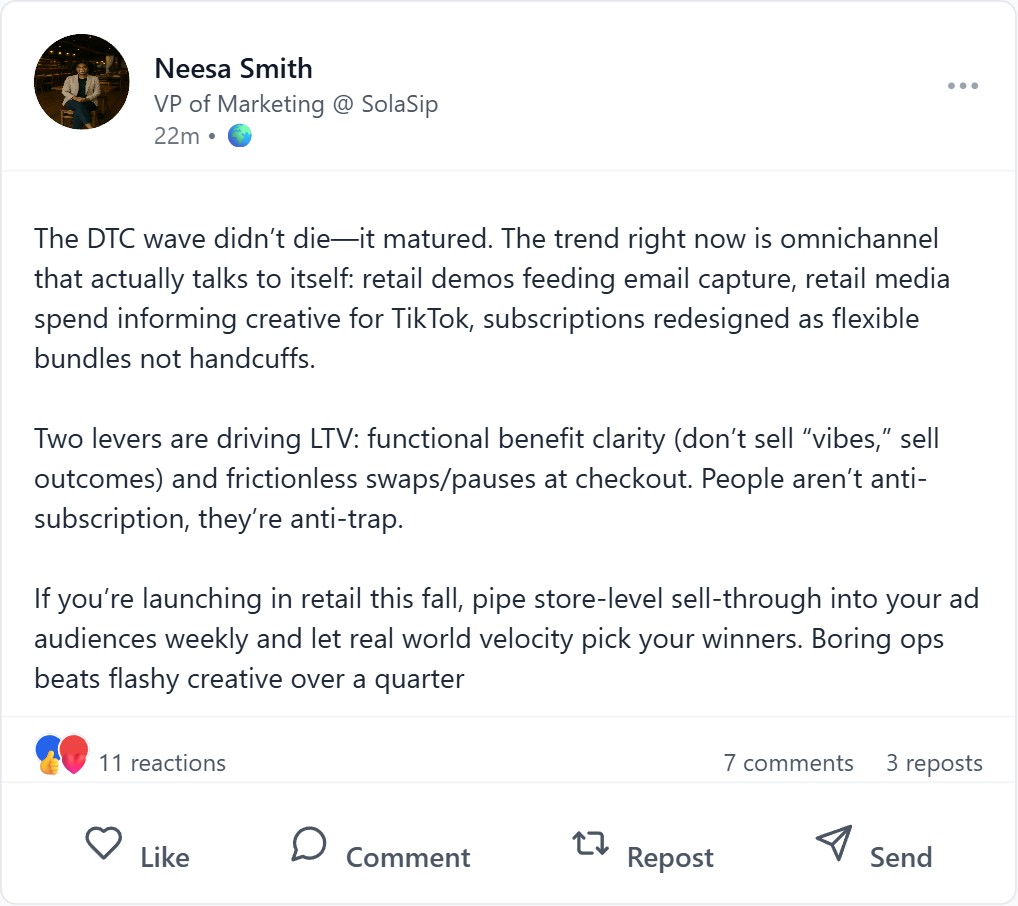This screenshot has width=1018, height=906.
Task: Open the three-dot post options menu
Action: click(x=962, y=86)
